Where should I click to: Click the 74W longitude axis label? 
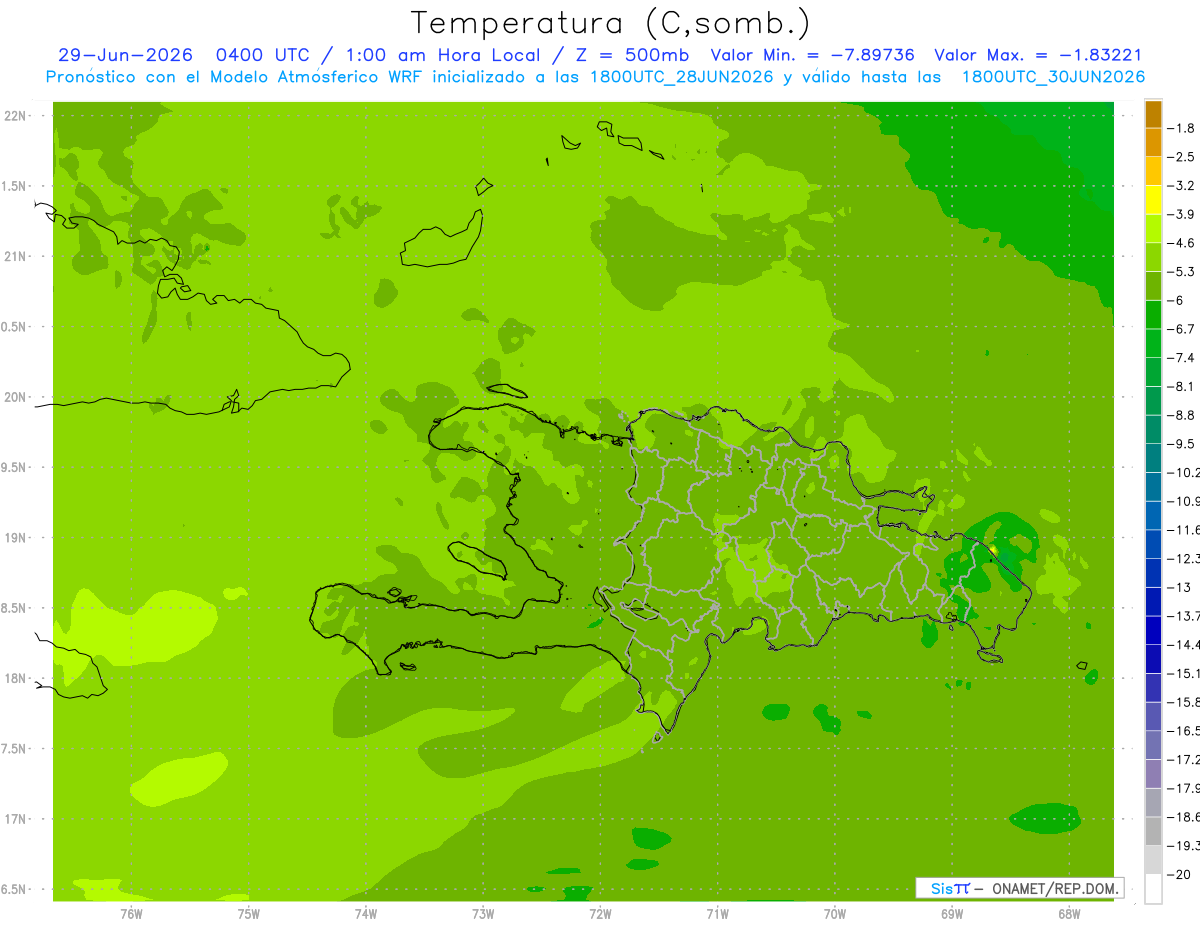point(366,913)
